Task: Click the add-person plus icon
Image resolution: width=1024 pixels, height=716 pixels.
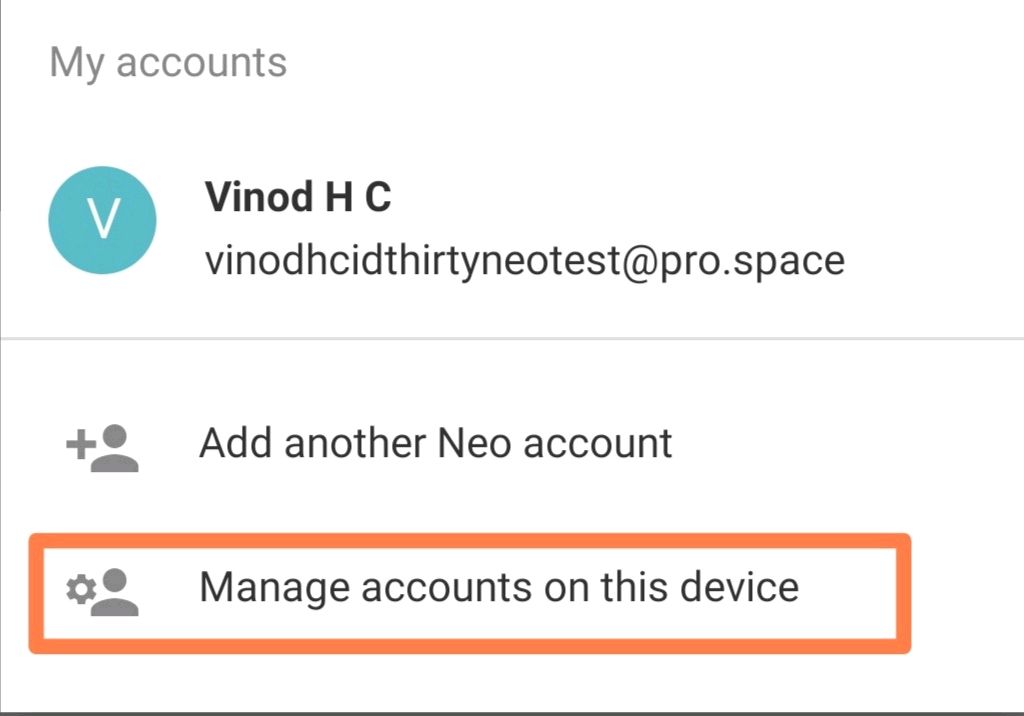Action: (103, 448)
